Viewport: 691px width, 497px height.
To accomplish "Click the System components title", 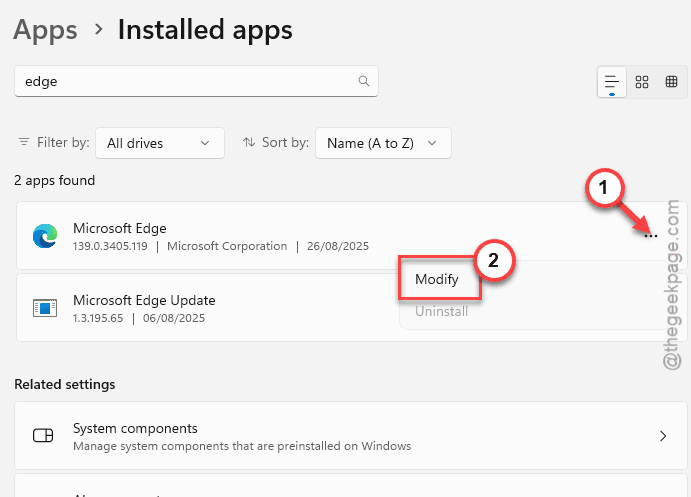I will [x=135, y=428].
